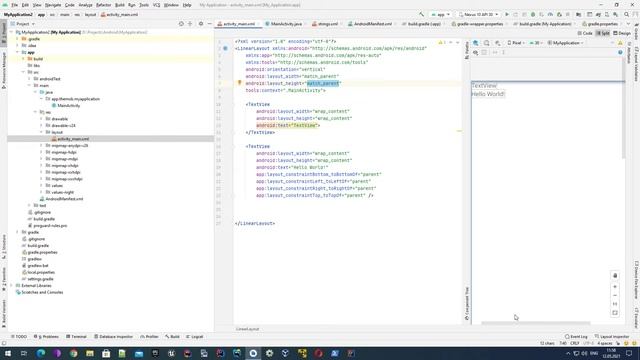Viewport: 640px width, 360px height.
Task: Open the Logcat tool window
Action: click(x=195, y=337)
